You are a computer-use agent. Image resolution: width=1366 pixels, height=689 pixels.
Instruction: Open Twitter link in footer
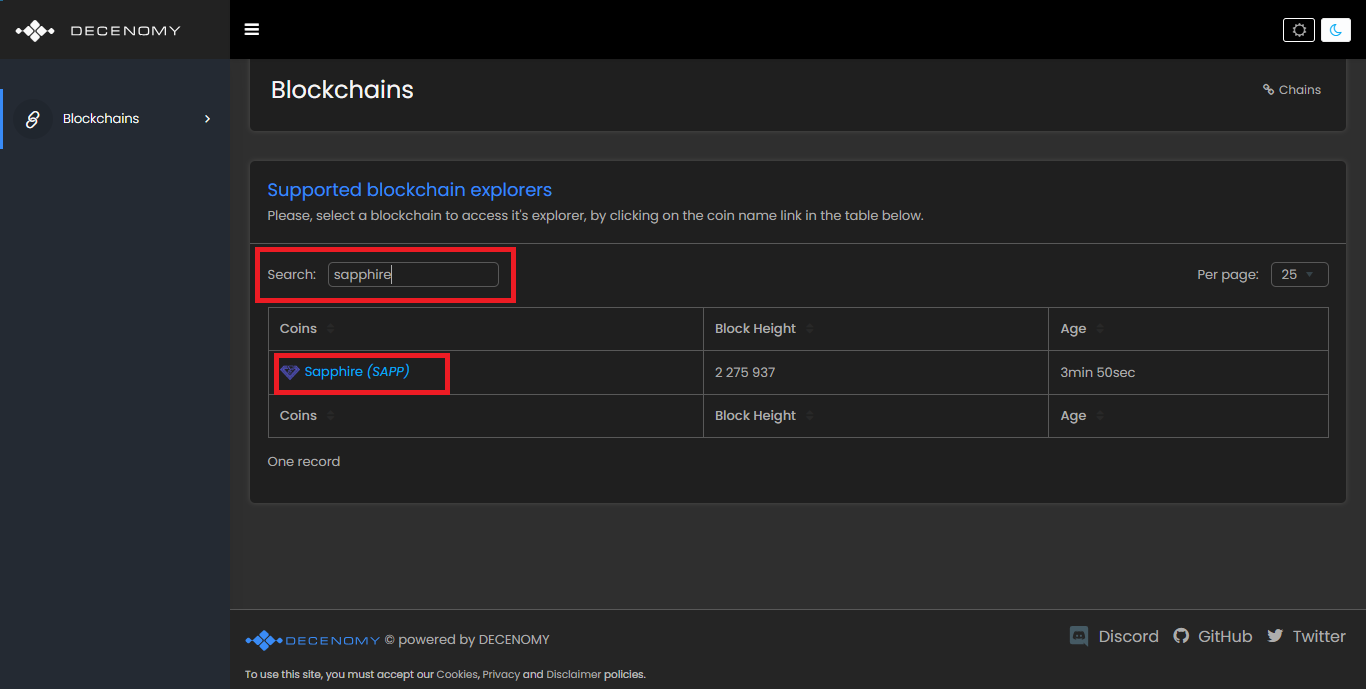coord(1306,636)
